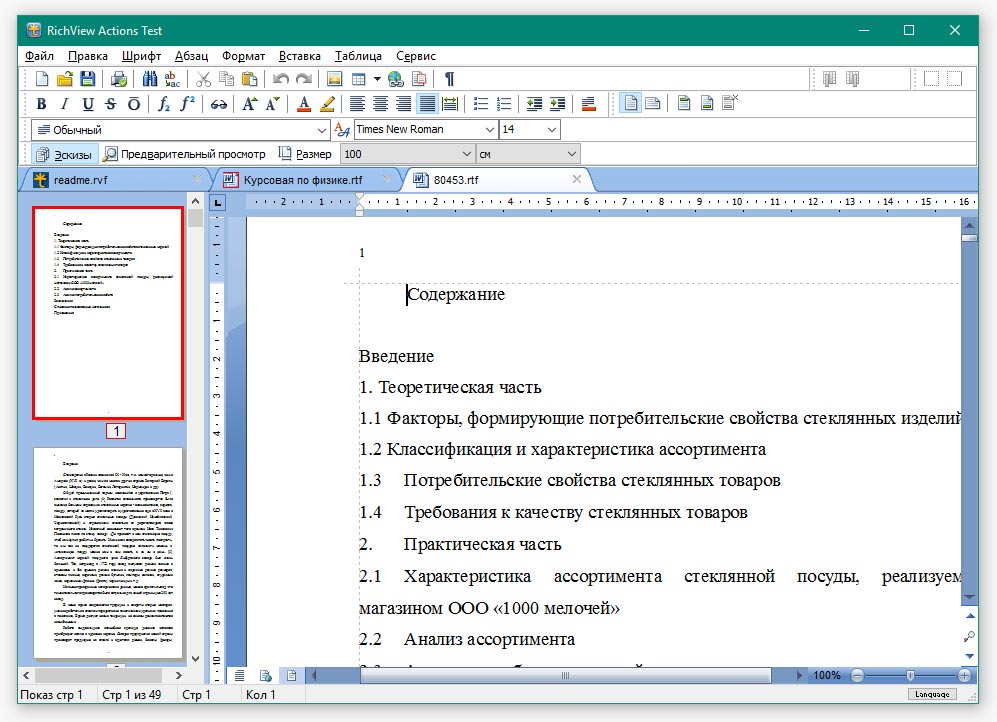This screenshot has height=722, width=997.
Task: Insert a picture using the image icon
Action: [x=334, y=79]
